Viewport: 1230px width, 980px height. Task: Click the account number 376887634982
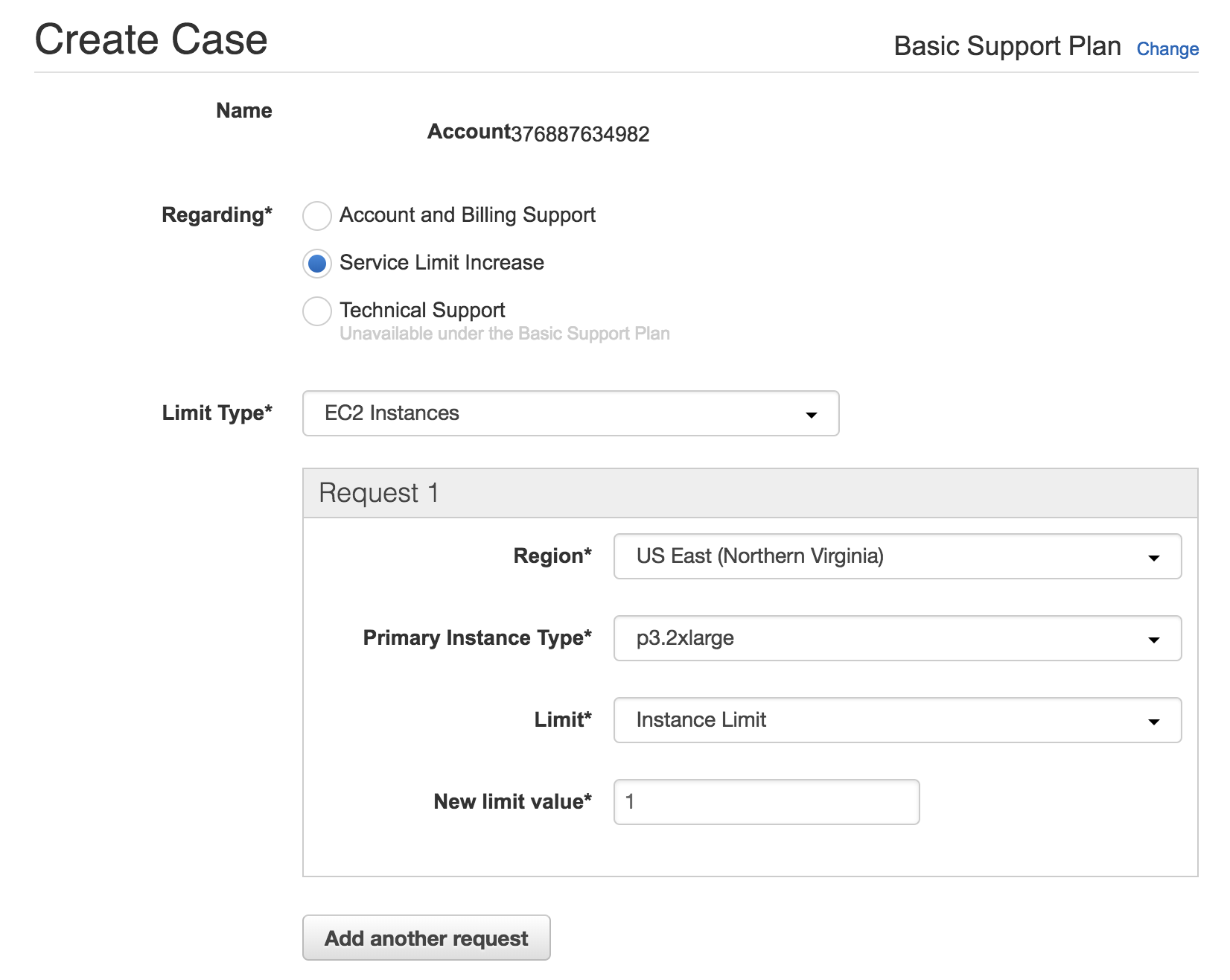580,134
